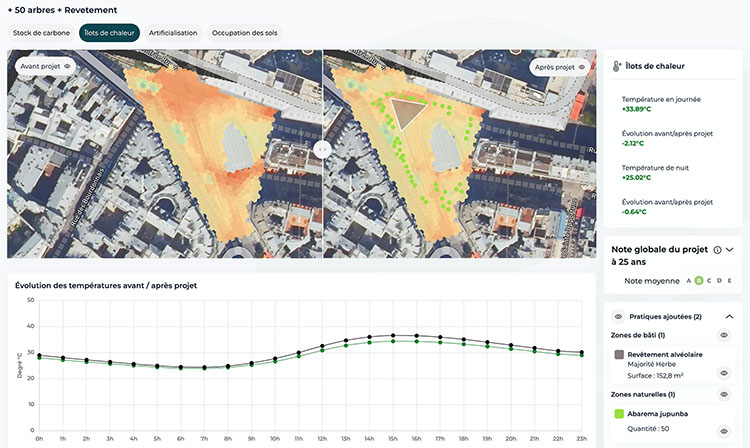Hide the Zones naturelles group

(x=724, y=394)
